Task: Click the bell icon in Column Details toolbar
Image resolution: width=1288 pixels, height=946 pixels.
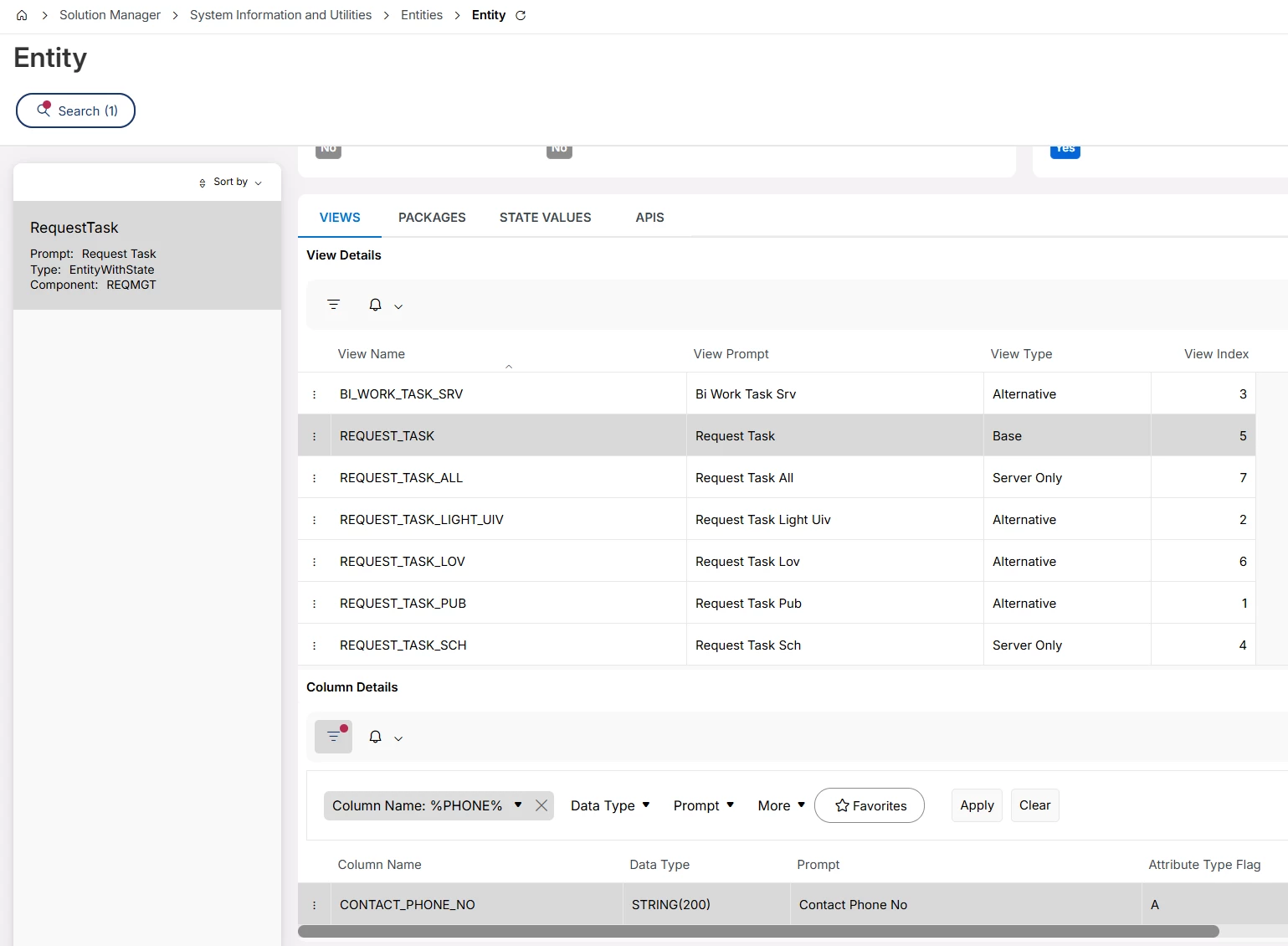Action: pyautogui.click(x=376, y=737)
